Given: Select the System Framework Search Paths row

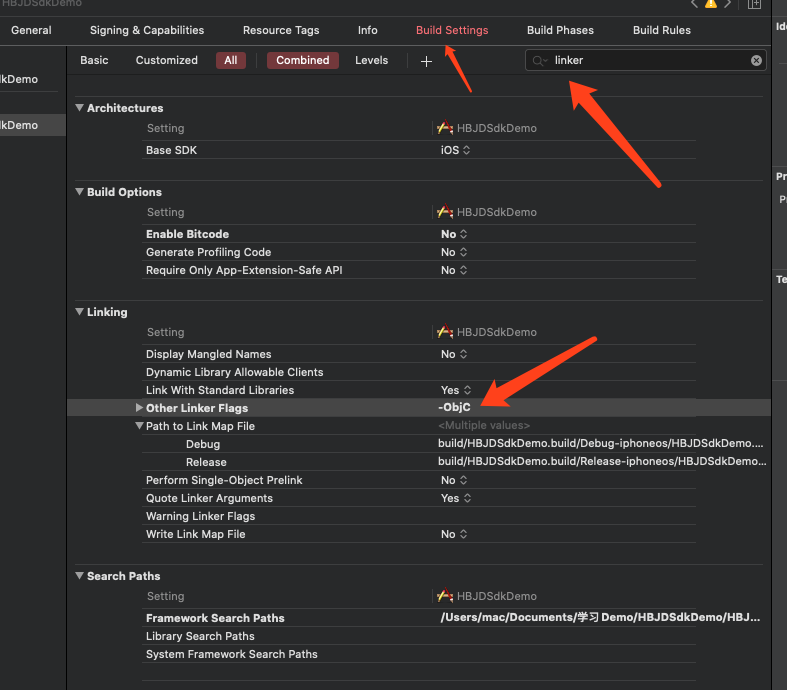Looking at the screenshot, I should click(x=419, y=654).
